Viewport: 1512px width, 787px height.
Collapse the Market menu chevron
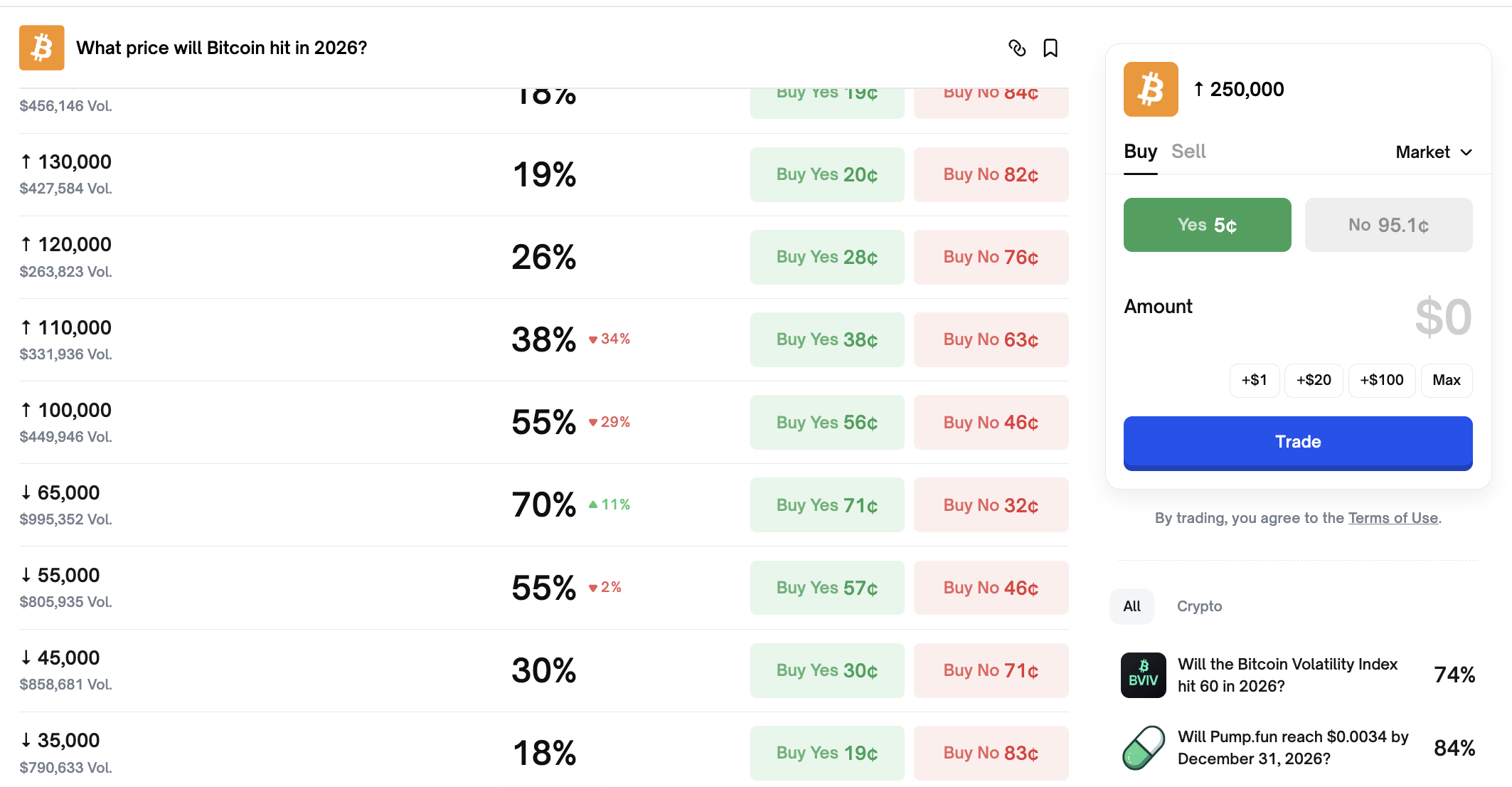(x=1466, y=152)
